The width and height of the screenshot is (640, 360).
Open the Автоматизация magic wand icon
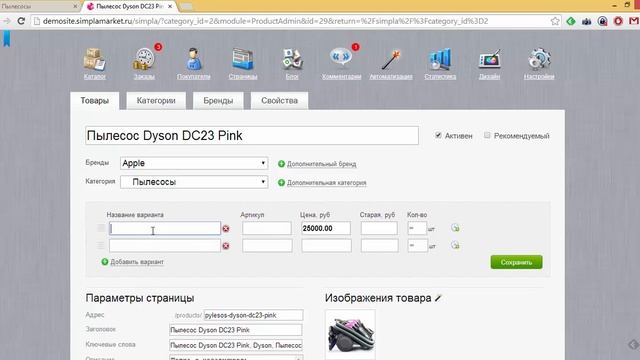pos(391,59)
